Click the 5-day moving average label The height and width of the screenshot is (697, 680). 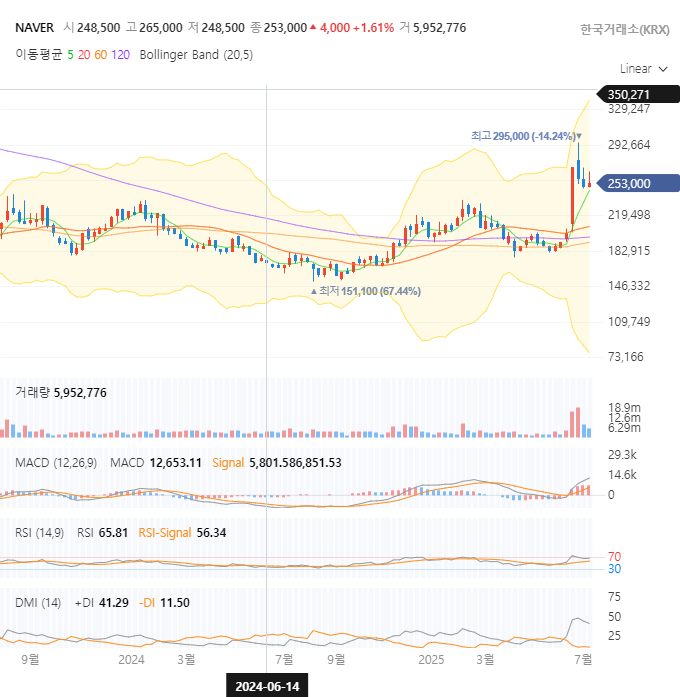(x=70, y=55)
